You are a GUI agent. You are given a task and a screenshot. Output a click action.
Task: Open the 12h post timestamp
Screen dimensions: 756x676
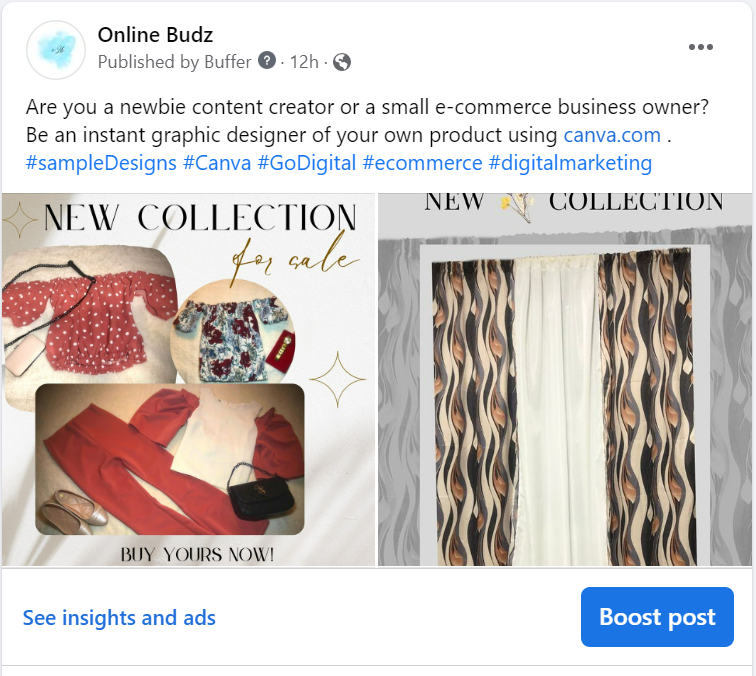[303, 62]
